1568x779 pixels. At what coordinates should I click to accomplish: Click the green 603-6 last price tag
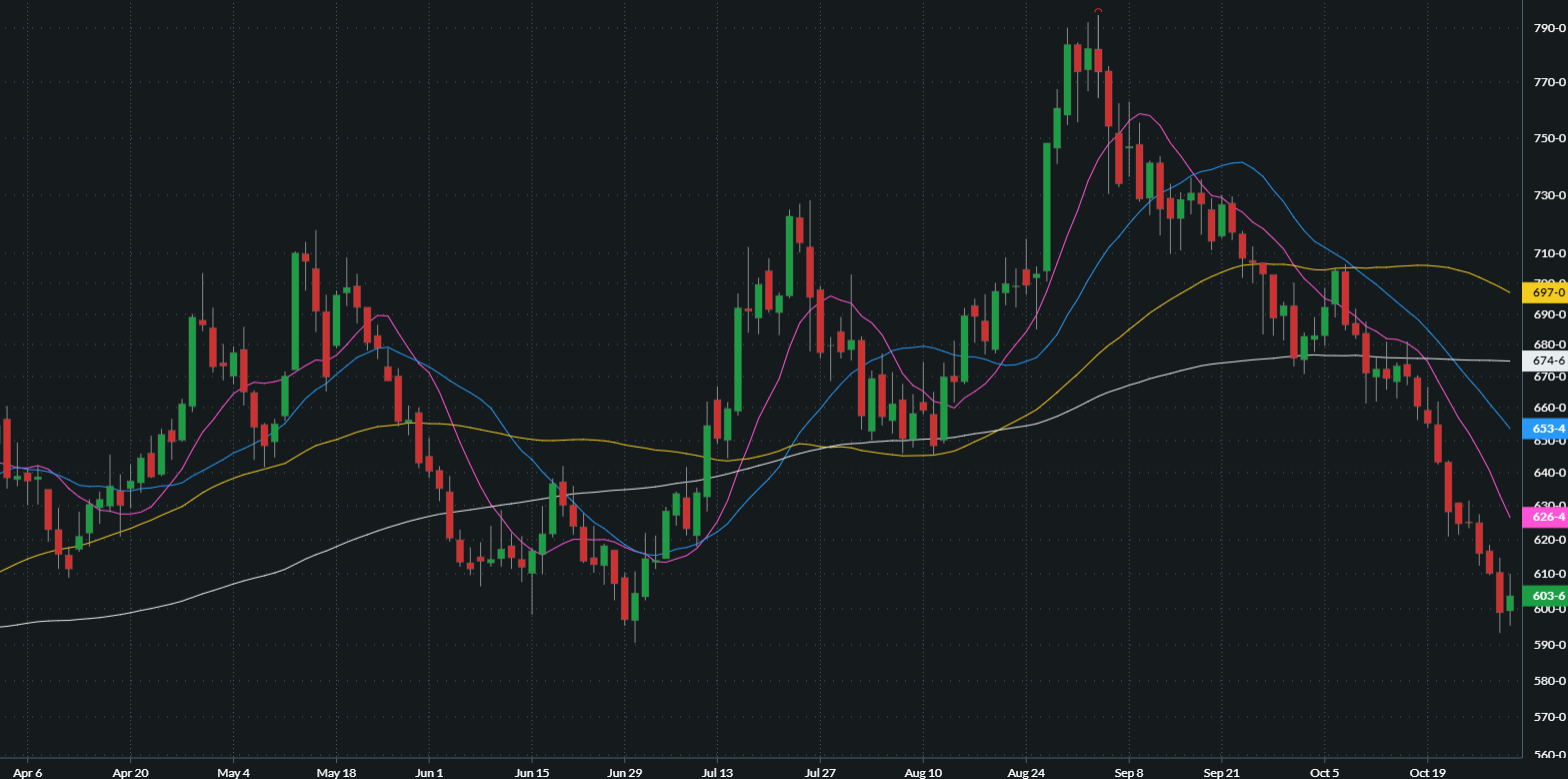pyautogui.click(x=1543, y=595)
